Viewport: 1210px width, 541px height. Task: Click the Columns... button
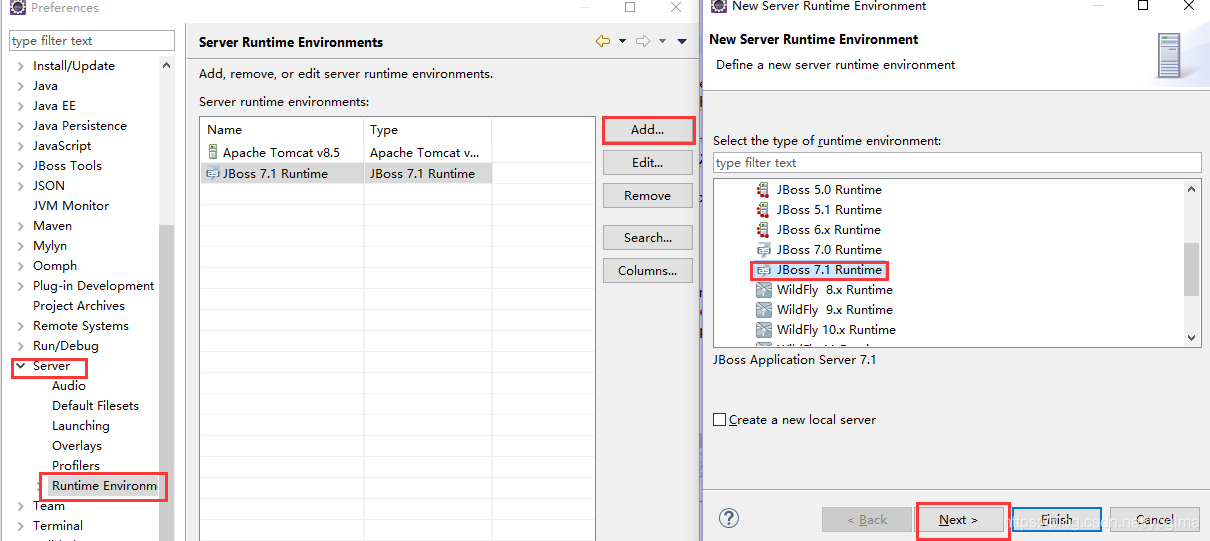pos(648,270)
